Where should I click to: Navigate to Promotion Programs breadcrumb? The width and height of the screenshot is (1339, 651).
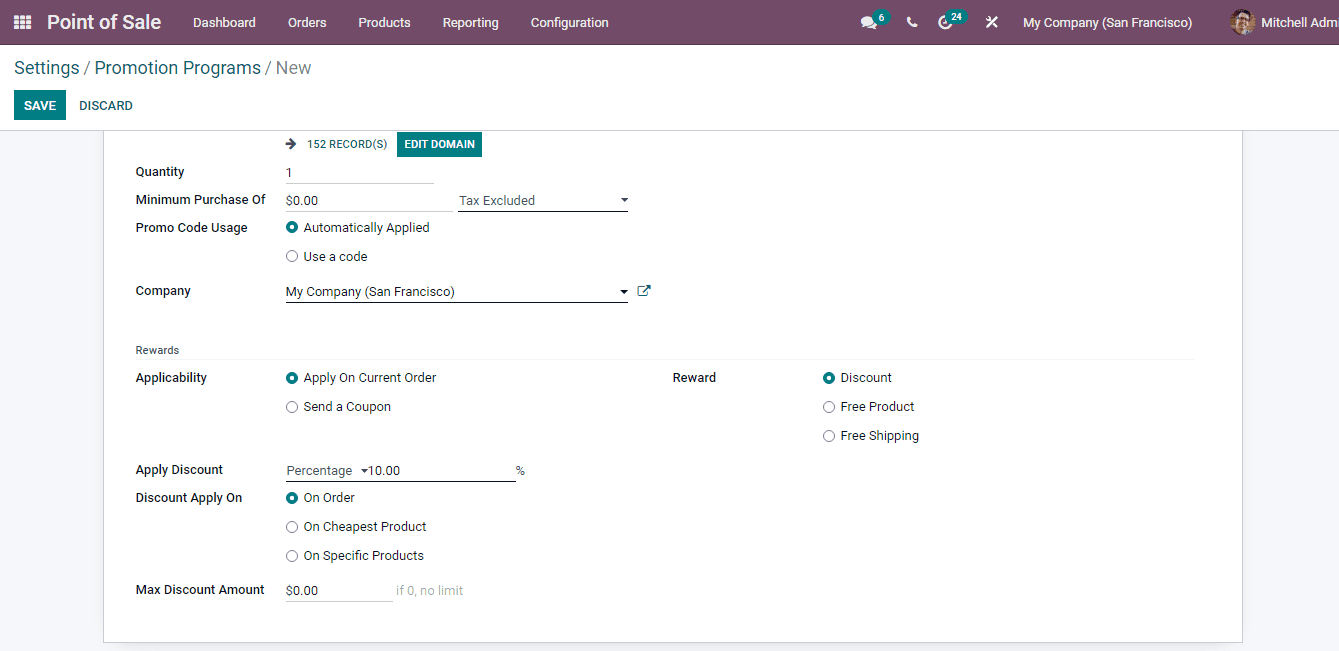pos(177,67)
